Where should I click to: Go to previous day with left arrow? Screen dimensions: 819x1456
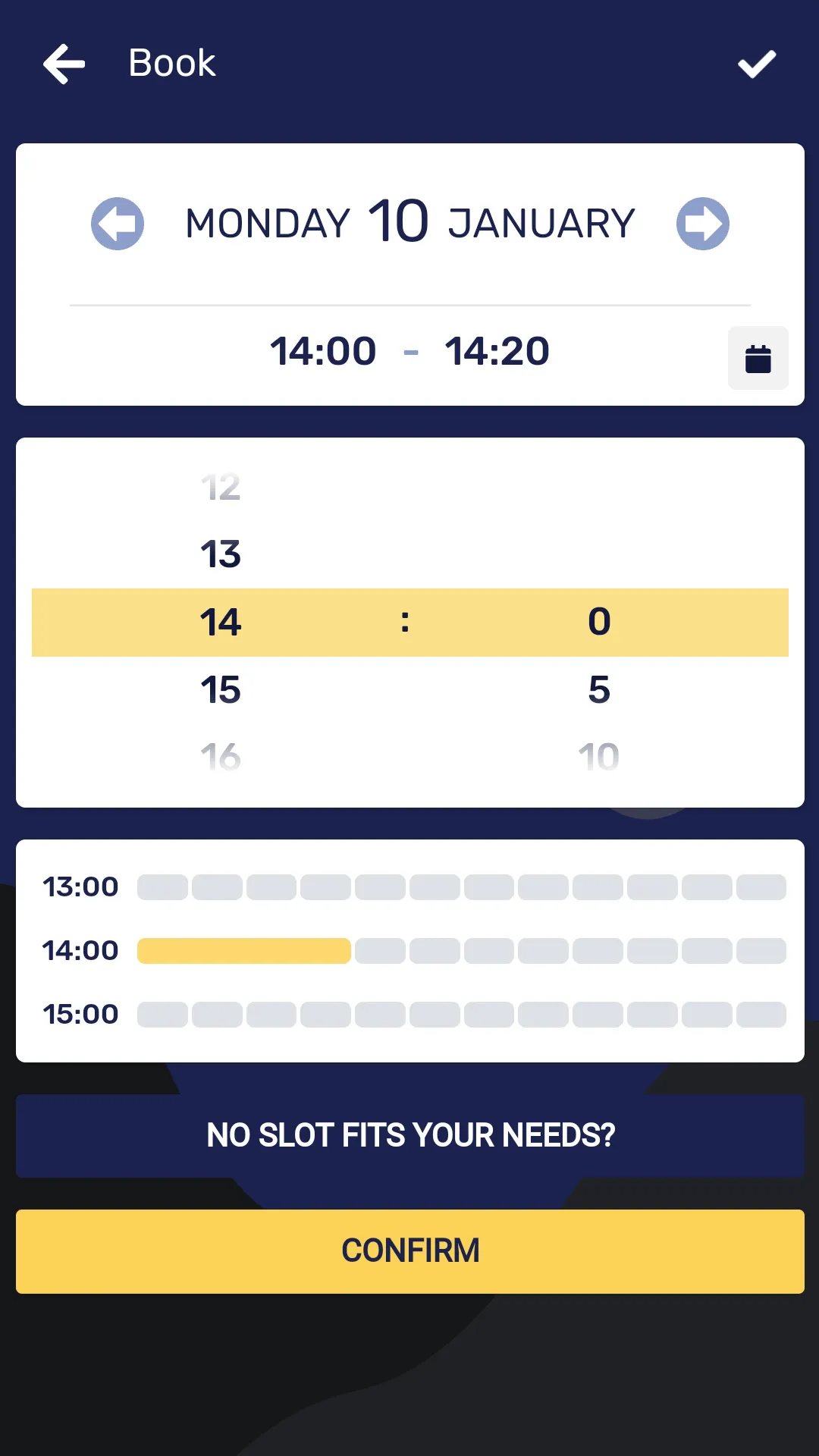pyautogui.click(x=118, y=224)
